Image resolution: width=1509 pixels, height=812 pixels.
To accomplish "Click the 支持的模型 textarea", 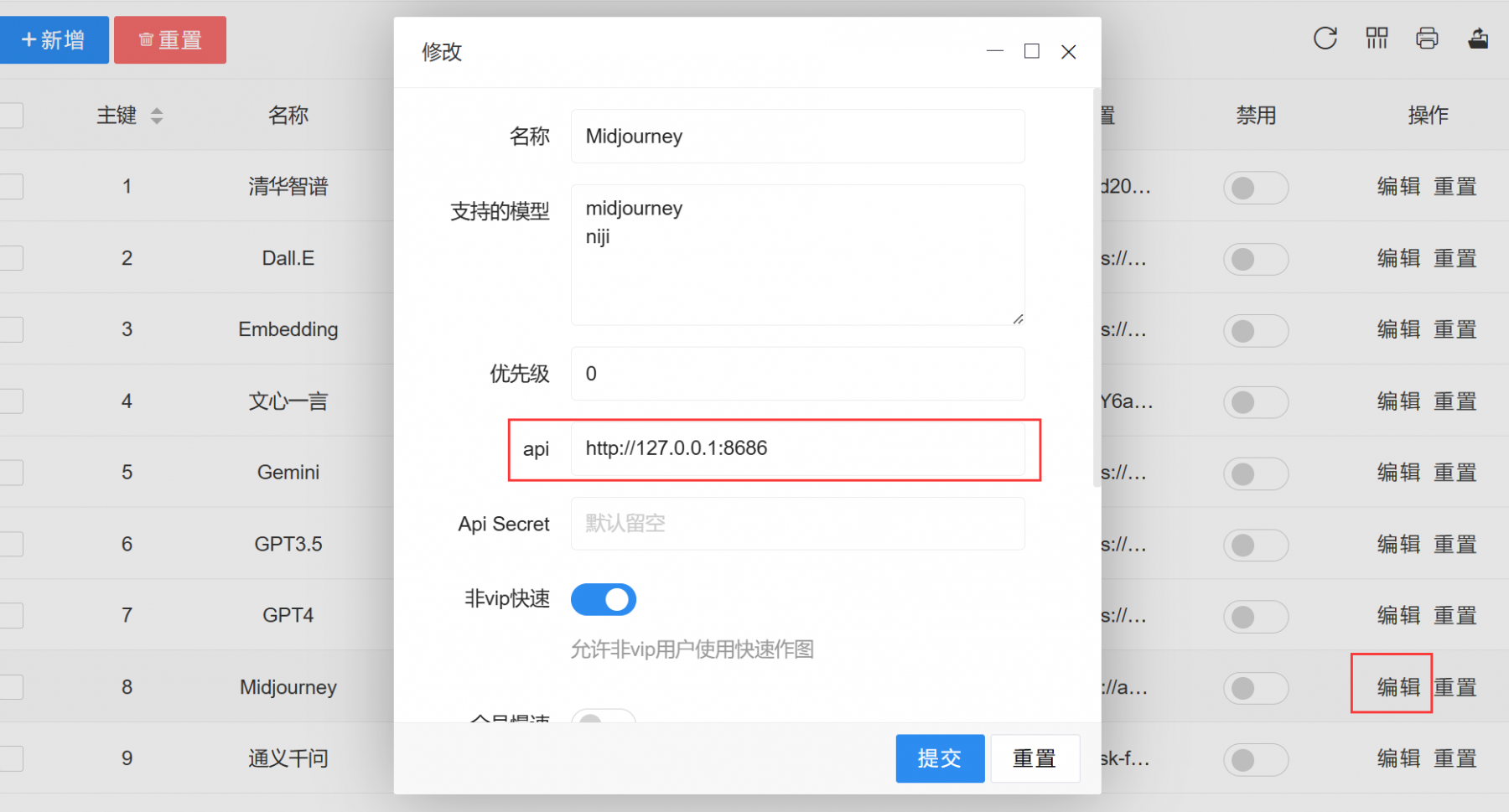I will pyautogui.click(x=797, y=255).
